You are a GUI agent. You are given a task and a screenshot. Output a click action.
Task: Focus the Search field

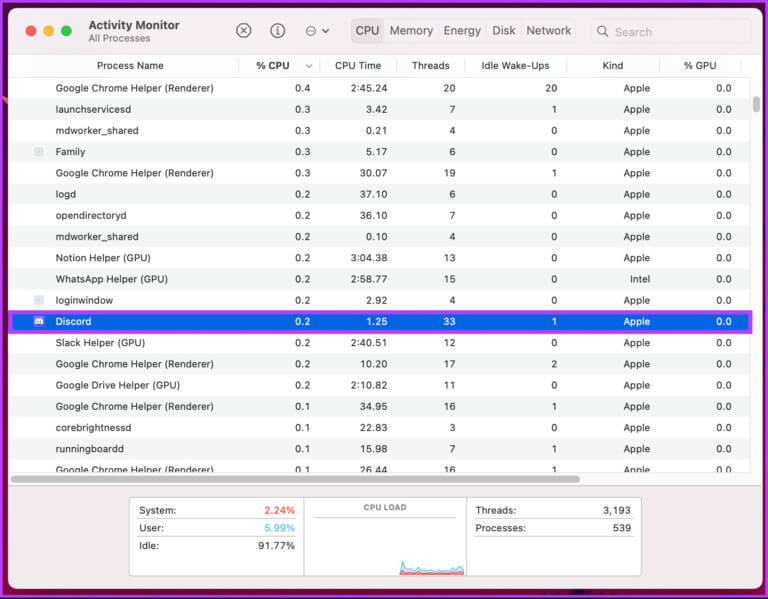point(671,32)
